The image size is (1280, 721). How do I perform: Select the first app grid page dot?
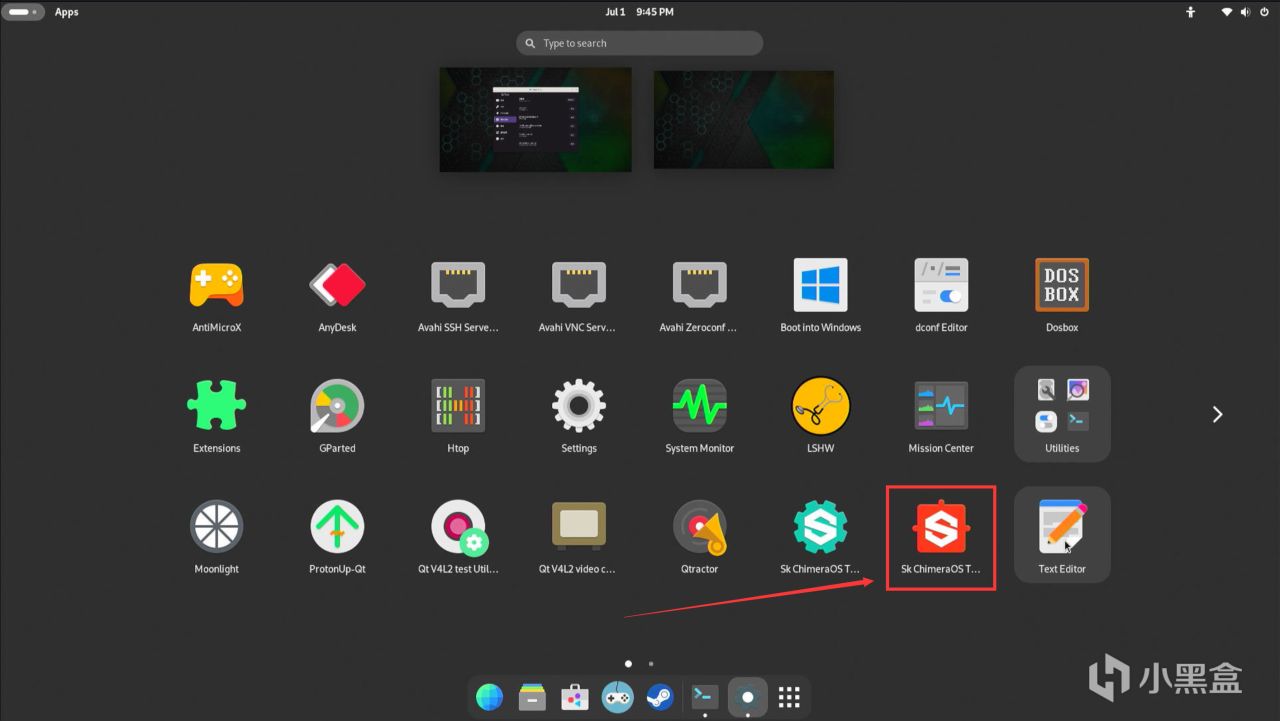click(x=628, y=663)
